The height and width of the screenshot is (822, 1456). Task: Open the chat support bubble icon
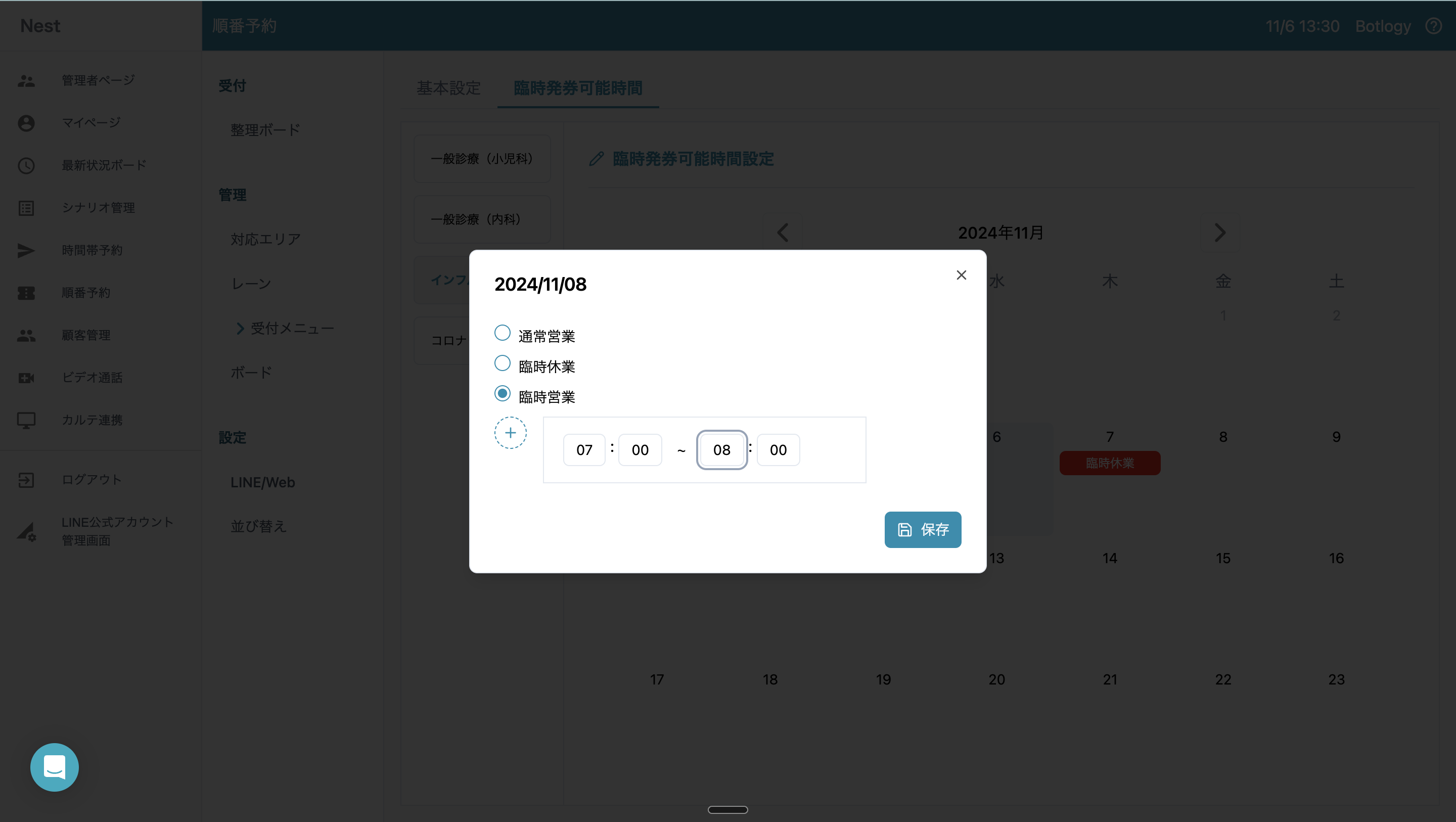(x=54, y=767)
